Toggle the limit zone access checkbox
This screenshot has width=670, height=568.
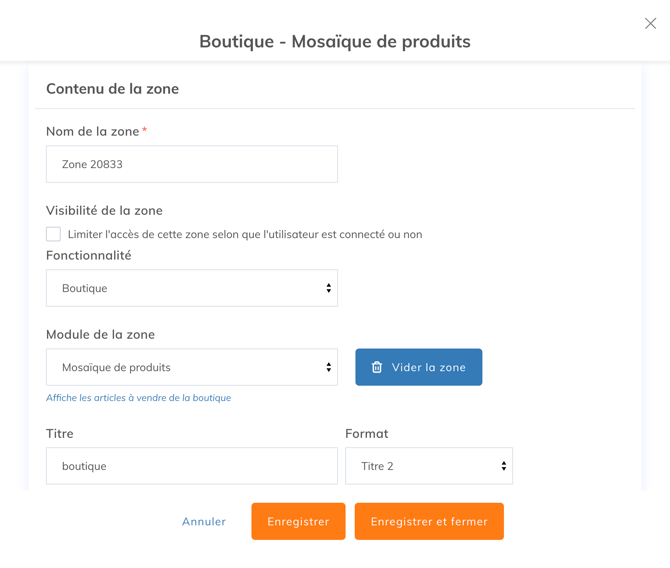tap(53, 234)
